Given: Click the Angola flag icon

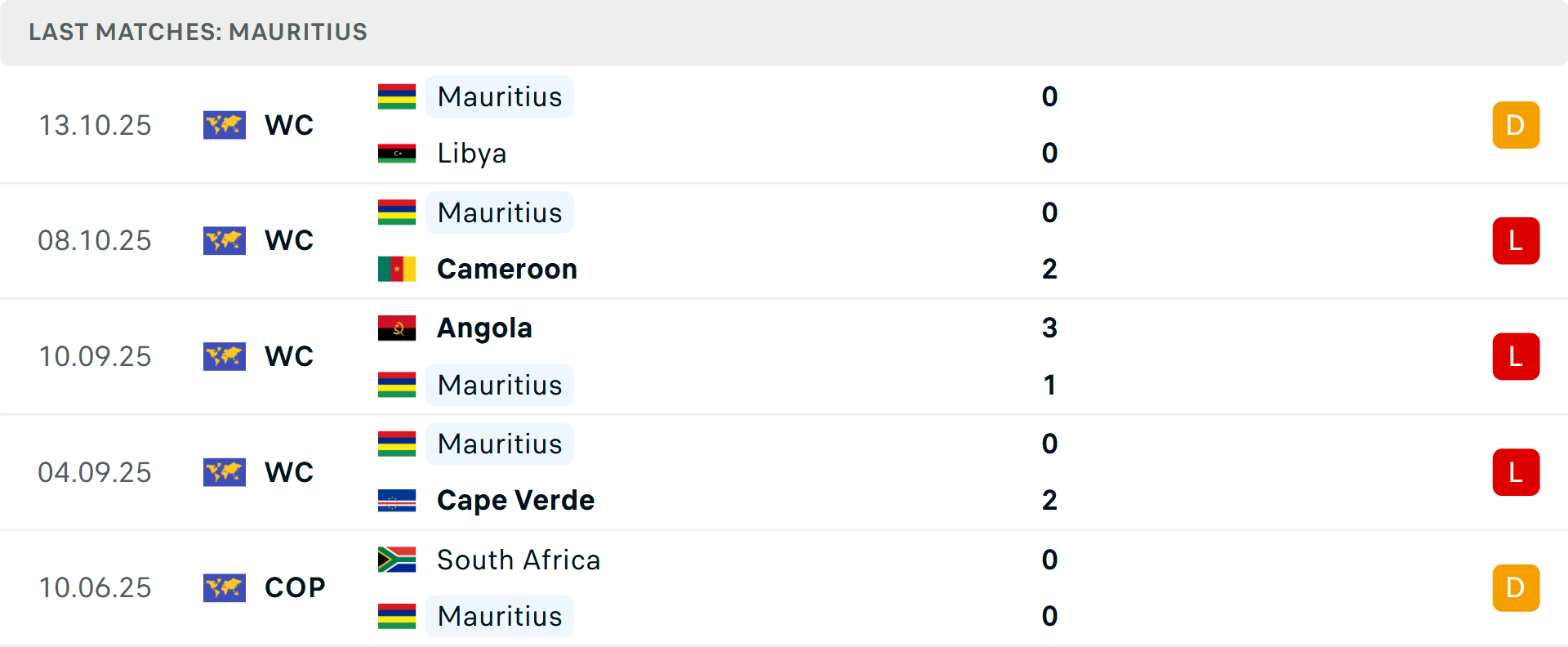Looking at the screenshot, I should [x=397, y=328].
